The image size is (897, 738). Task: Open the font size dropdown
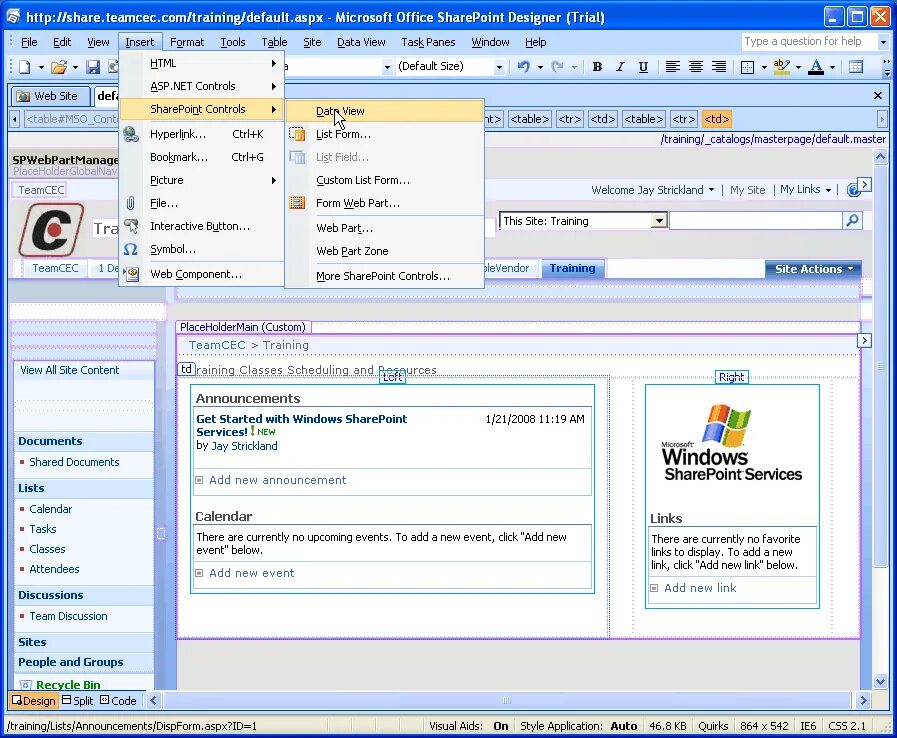point(499,67)
